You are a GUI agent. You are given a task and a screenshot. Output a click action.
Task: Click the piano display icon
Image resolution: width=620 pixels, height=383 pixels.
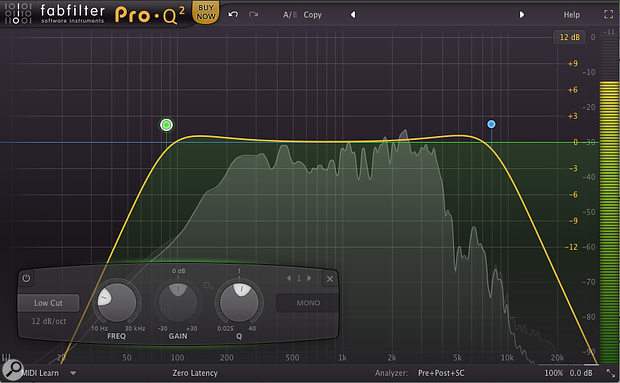pyautogui.click(x=6, y=357)
